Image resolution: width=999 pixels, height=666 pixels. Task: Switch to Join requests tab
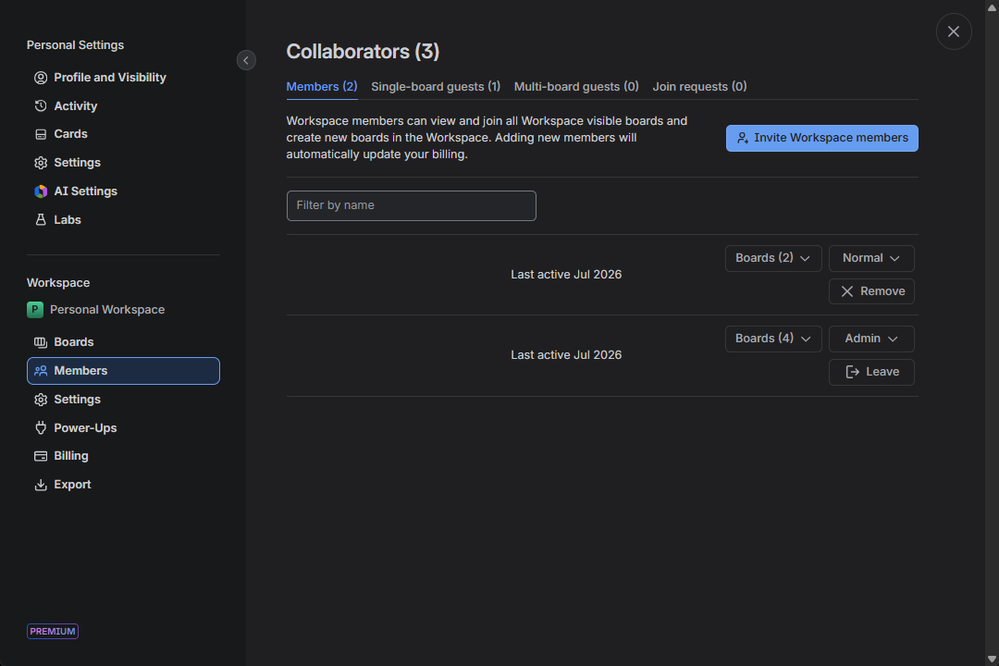point(699,87)
